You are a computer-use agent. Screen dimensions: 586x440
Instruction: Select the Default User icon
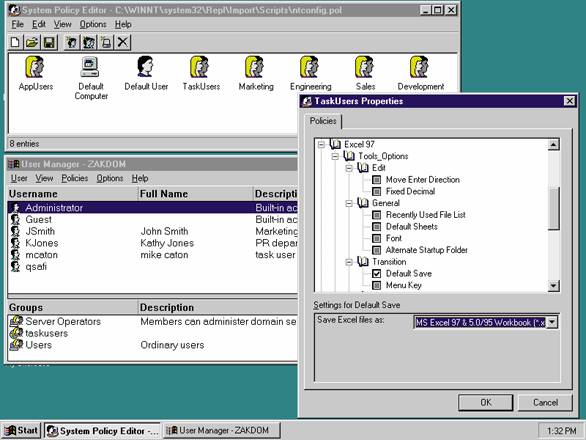pos(145,67)
